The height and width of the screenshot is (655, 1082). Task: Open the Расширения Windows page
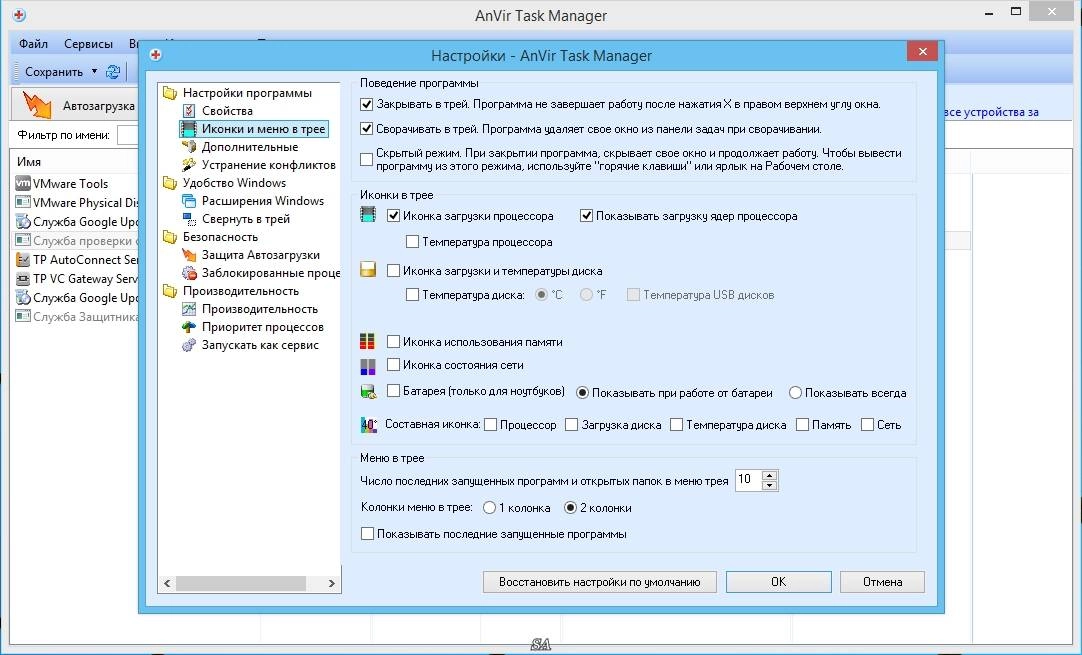263,200
